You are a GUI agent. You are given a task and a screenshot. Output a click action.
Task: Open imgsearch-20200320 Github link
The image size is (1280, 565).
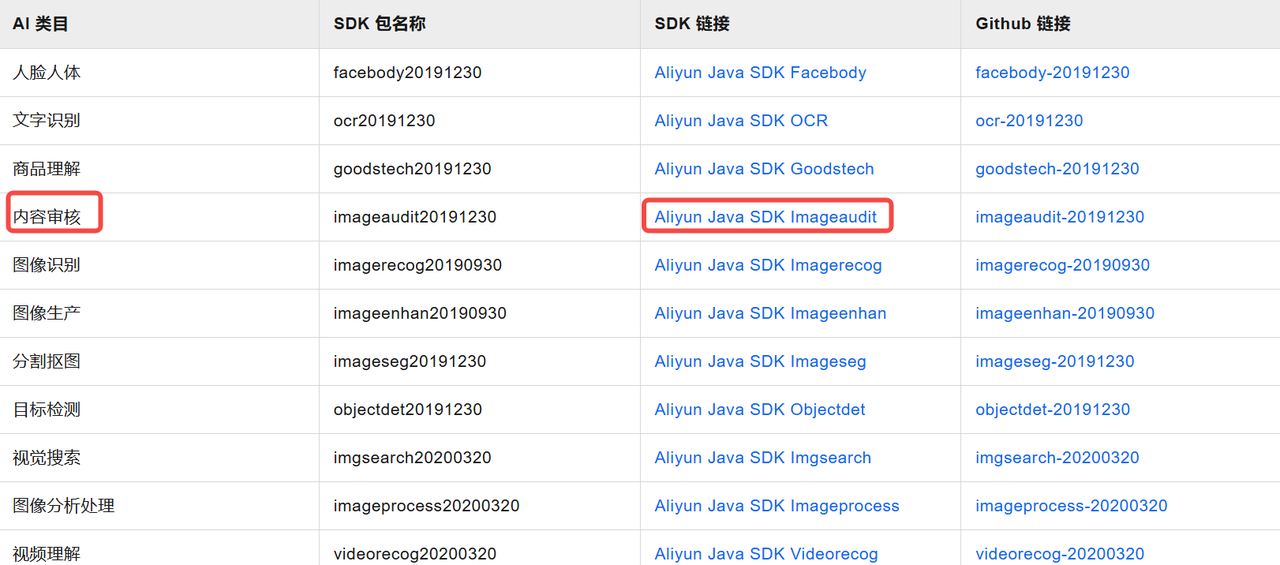coord(1058,457)
